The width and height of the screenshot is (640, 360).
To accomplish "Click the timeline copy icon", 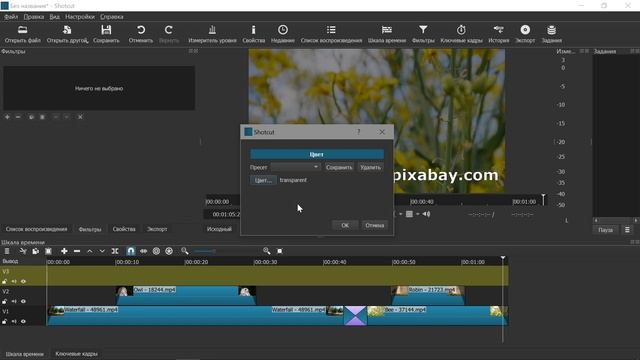I will pyautogui.click(x=36, y=251).
